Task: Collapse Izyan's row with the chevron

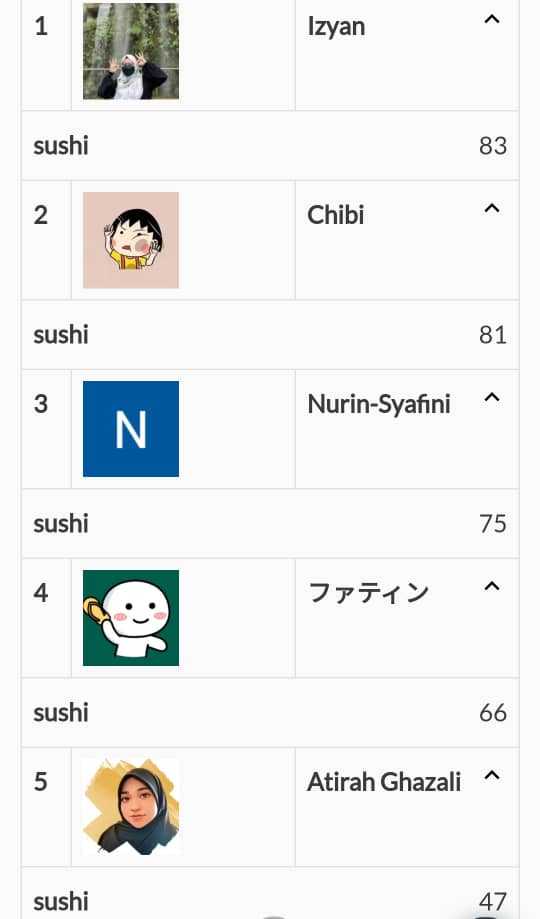Action: (x=492, y=19)
